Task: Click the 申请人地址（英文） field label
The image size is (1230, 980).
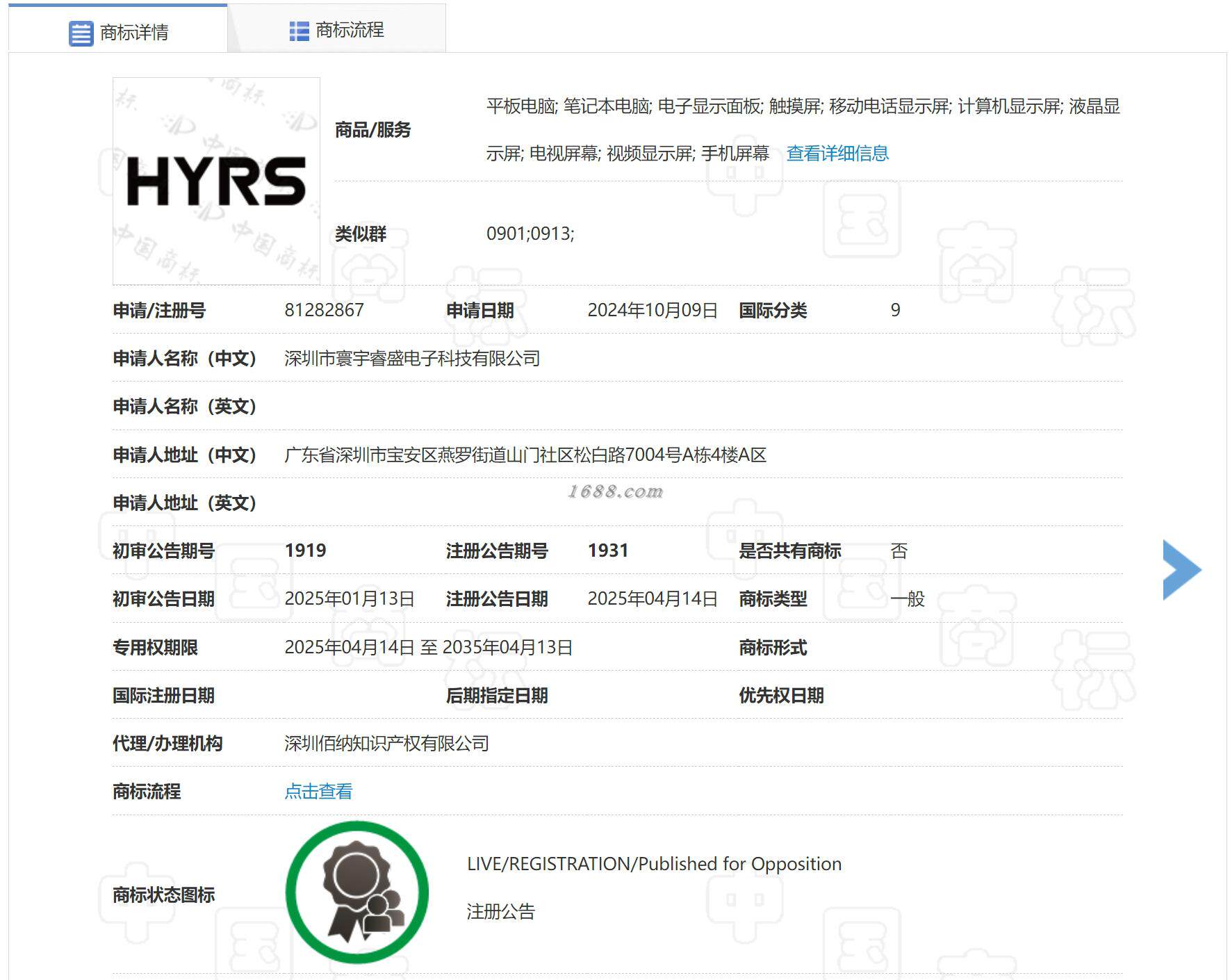Action: [x=186, y=503]
